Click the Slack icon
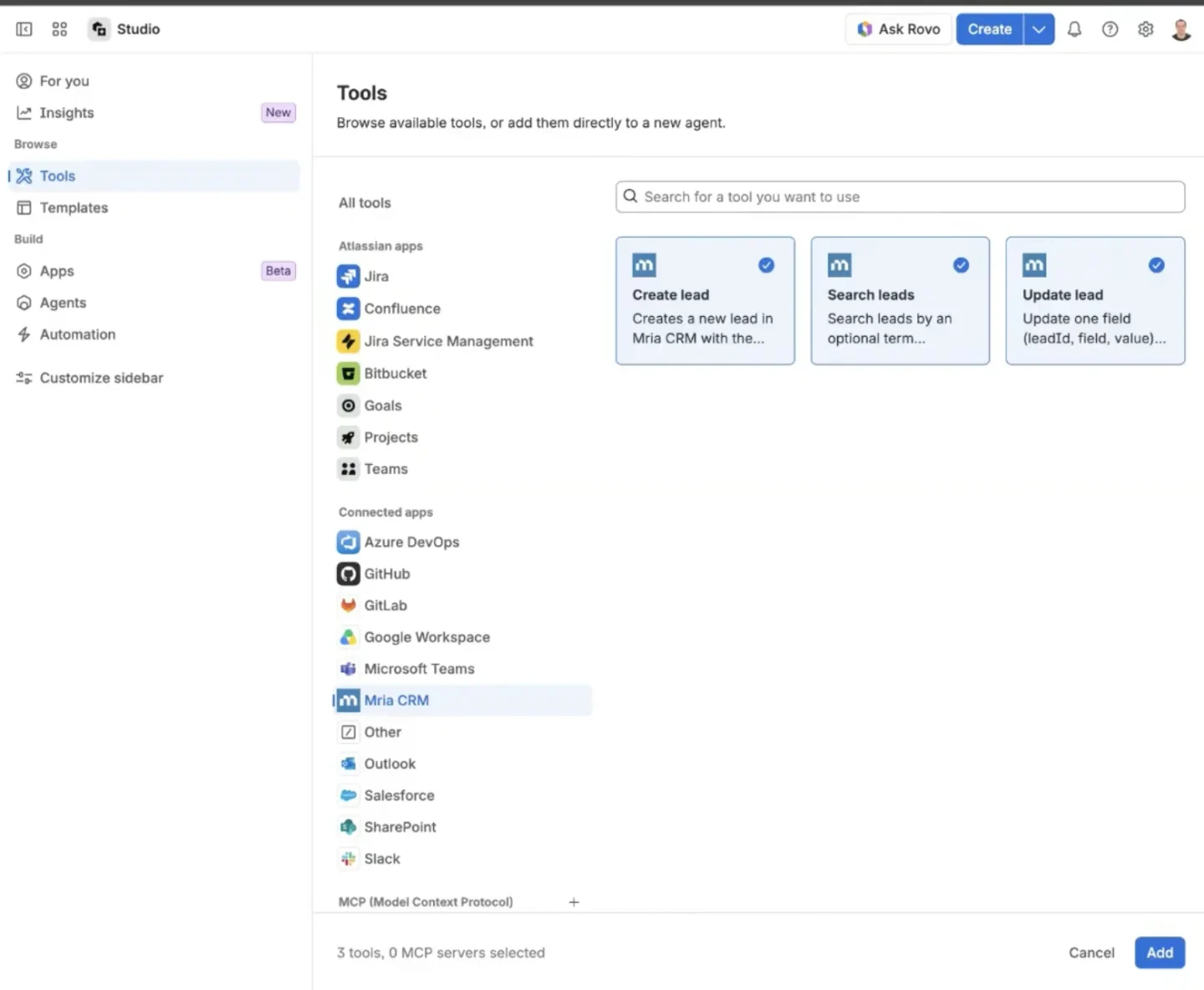The height and width of the screenshot is (990, 1204). click(349, 859)
